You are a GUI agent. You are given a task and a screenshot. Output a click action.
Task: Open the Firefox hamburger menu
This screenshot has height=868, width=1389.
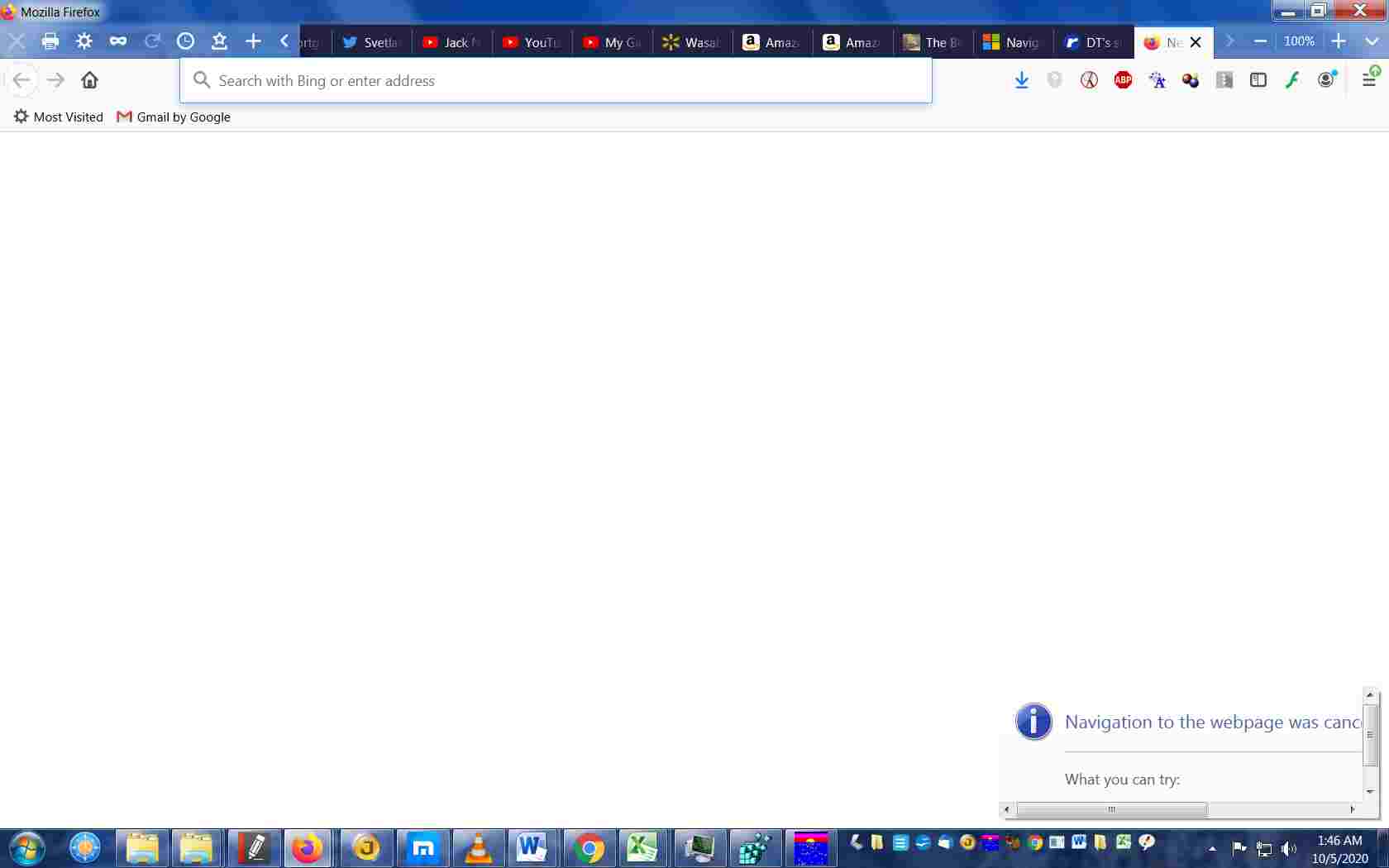[1369, 80]
